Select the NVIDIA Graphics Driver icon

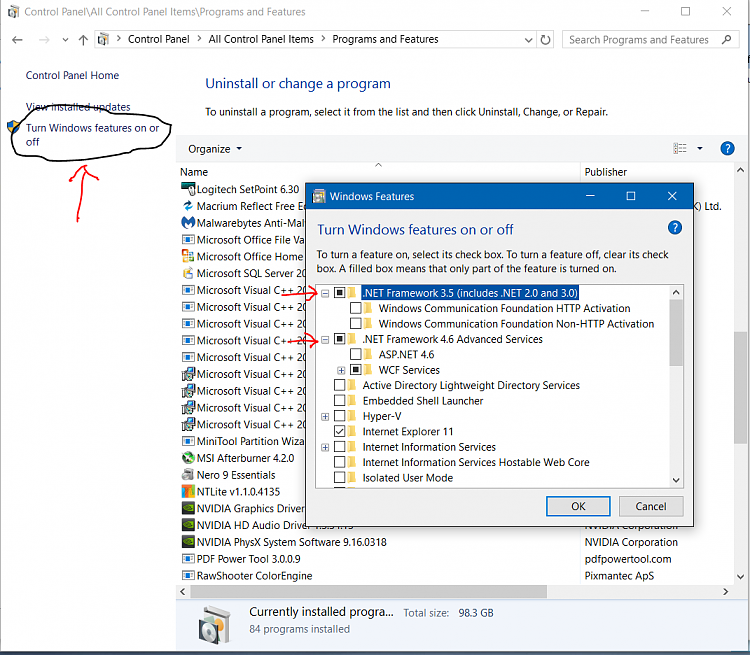pyautogui.click(x=188, y=508)
